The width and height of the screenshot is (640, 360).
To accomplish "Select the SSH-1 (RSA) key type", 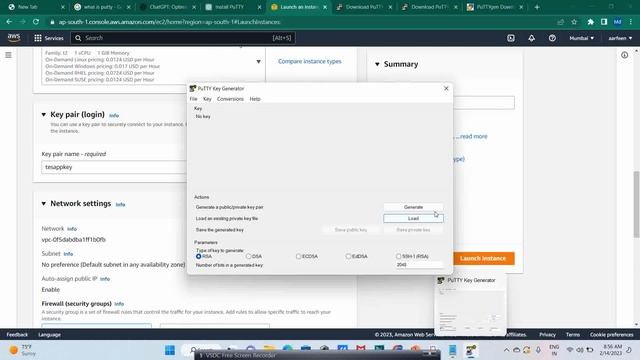I will [398, 256].
